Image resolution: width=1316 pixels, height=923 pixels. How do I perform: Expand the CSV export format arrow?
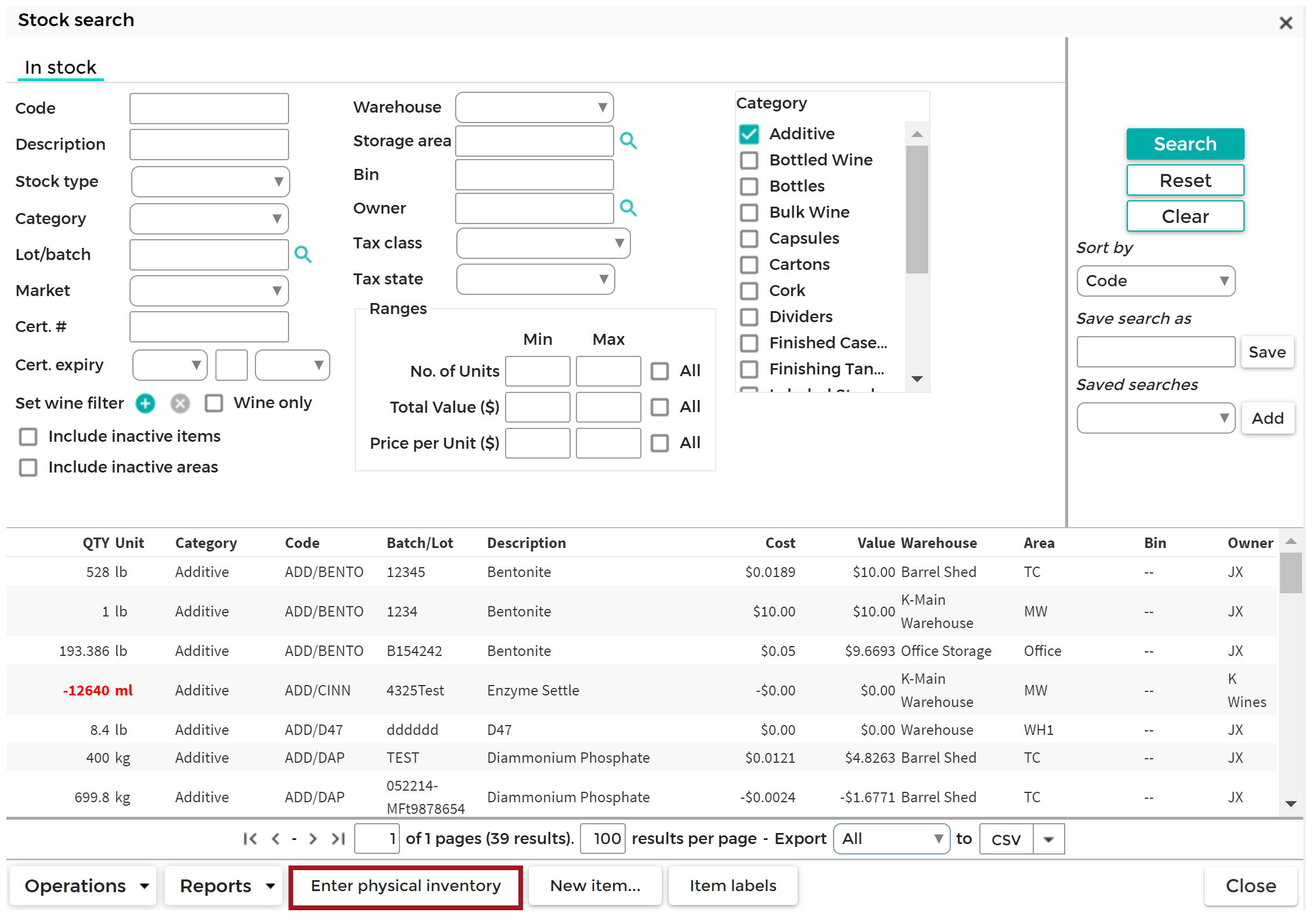tap(1048, 839)
